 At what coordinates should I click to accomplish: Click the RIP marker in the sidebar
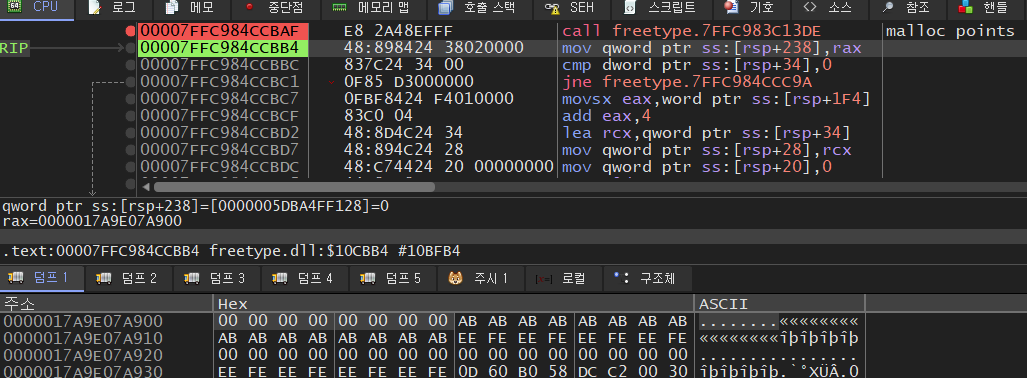coord(14,48)
